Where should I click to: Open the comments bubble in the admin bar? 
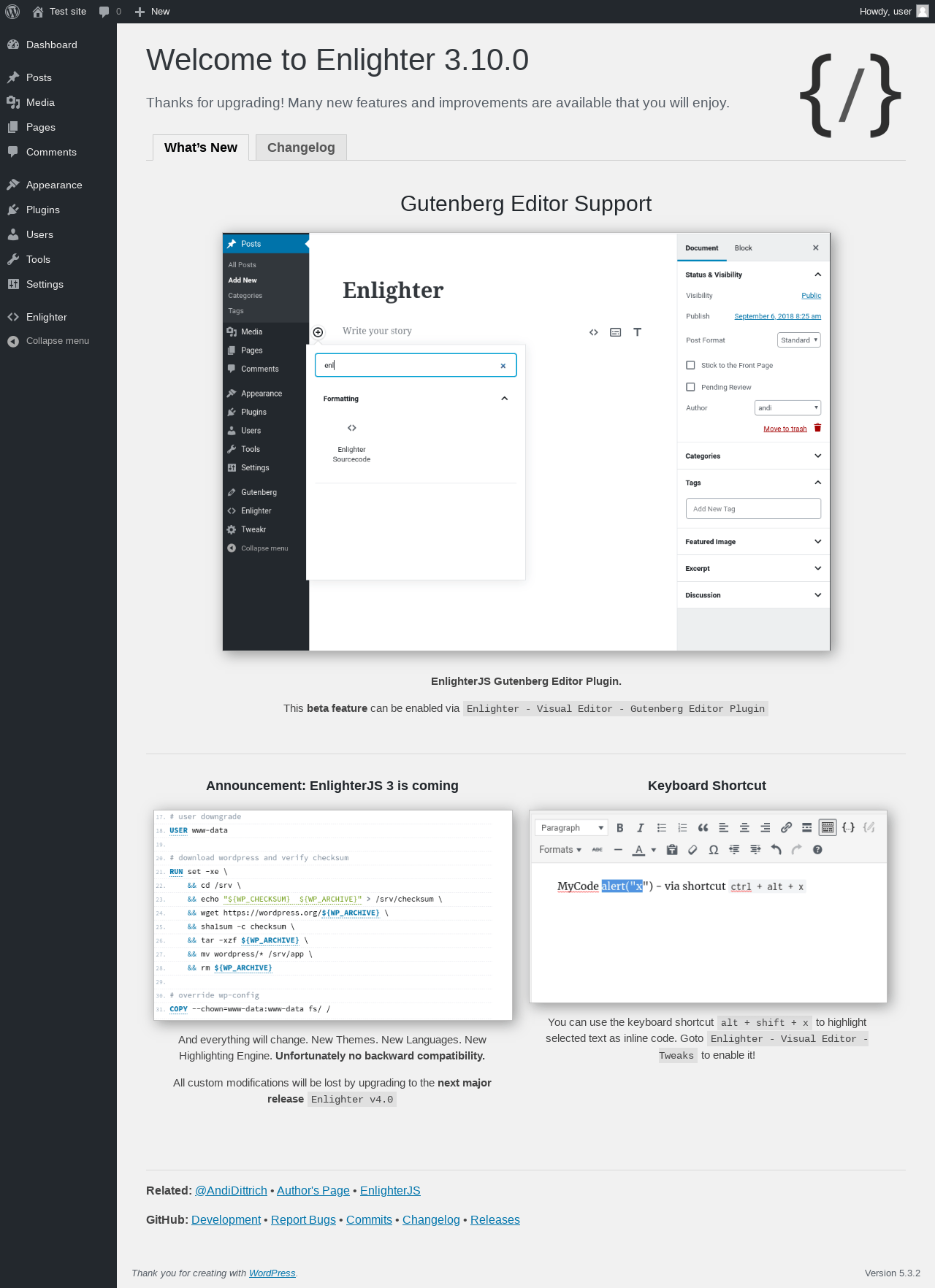[x=110, y=12]
